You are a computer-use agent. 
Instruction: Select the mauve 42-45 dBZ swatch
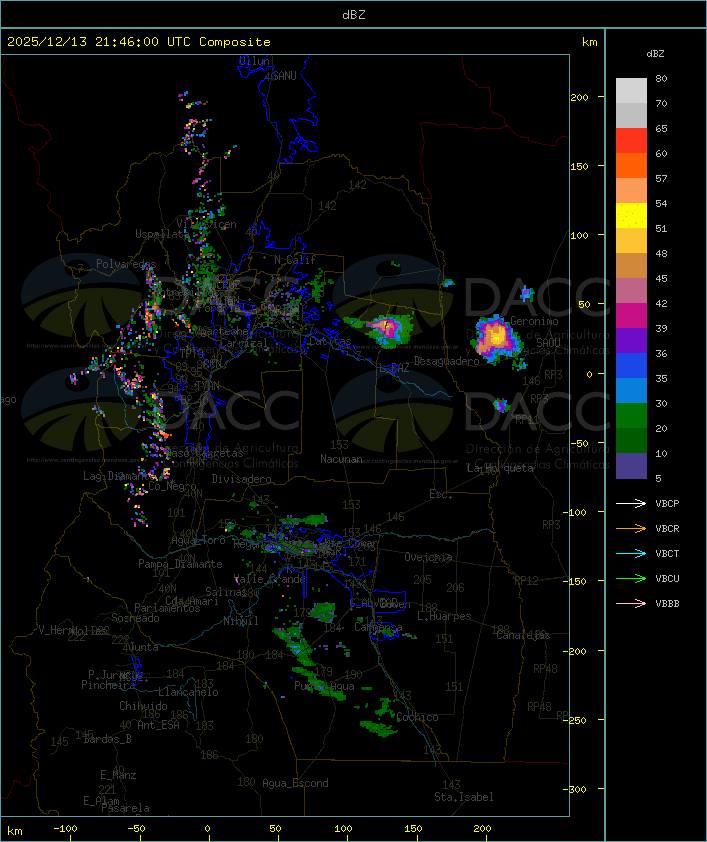coord(631,291)
